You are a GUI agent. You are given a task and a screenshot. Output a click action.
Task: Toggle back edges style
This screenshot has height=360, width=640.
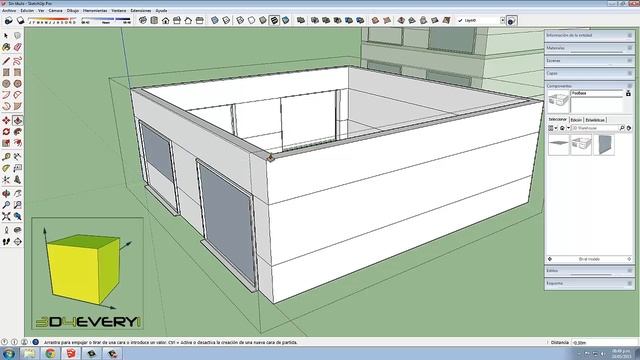[226, 20]
